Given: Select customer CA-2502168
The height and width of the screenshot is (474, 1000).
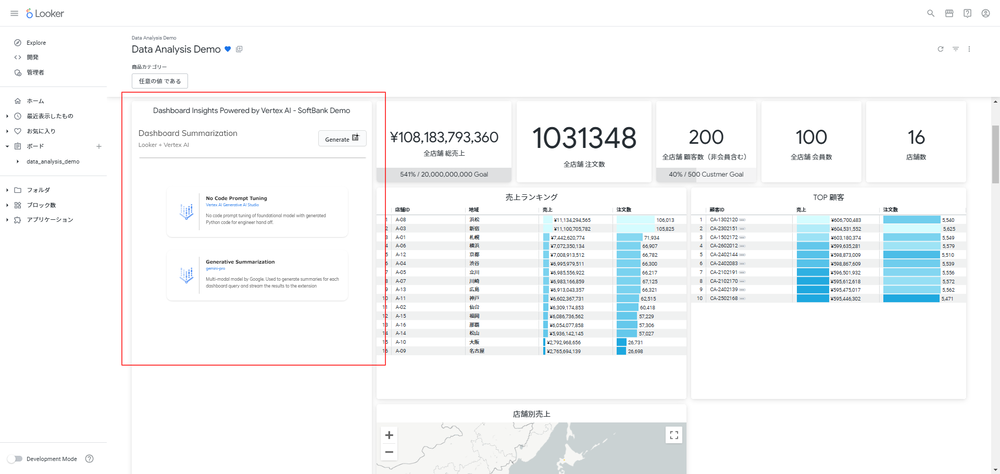Looking at the screenshot, I should point(723,299).
